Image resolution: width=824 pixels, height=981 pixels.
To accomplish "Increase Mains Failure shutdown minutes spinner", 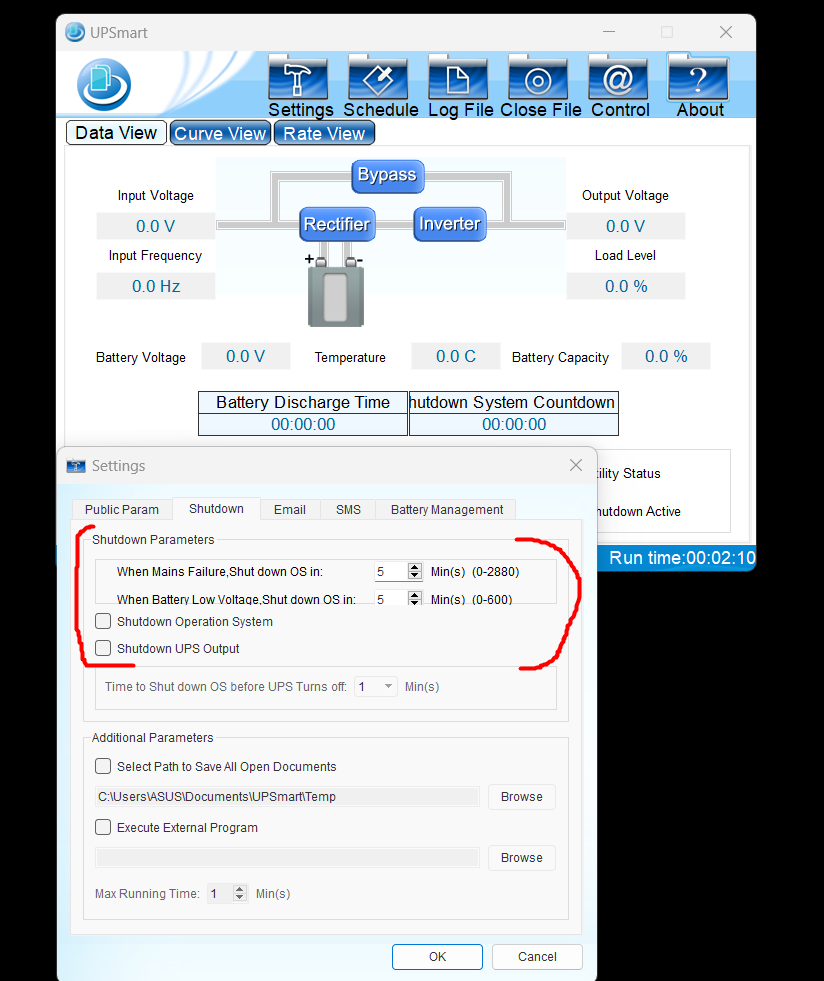I will (x=415, y=567).
